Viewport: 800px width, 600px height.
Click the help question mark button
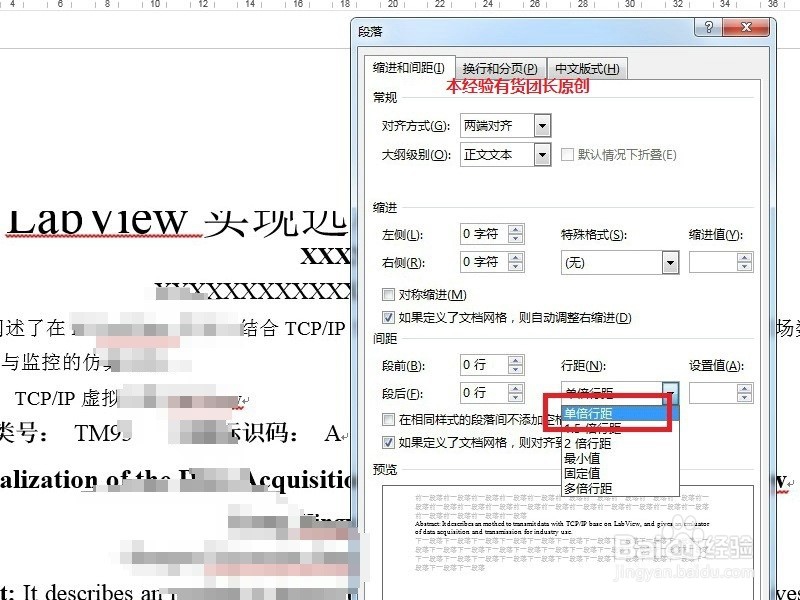[709, 28]
